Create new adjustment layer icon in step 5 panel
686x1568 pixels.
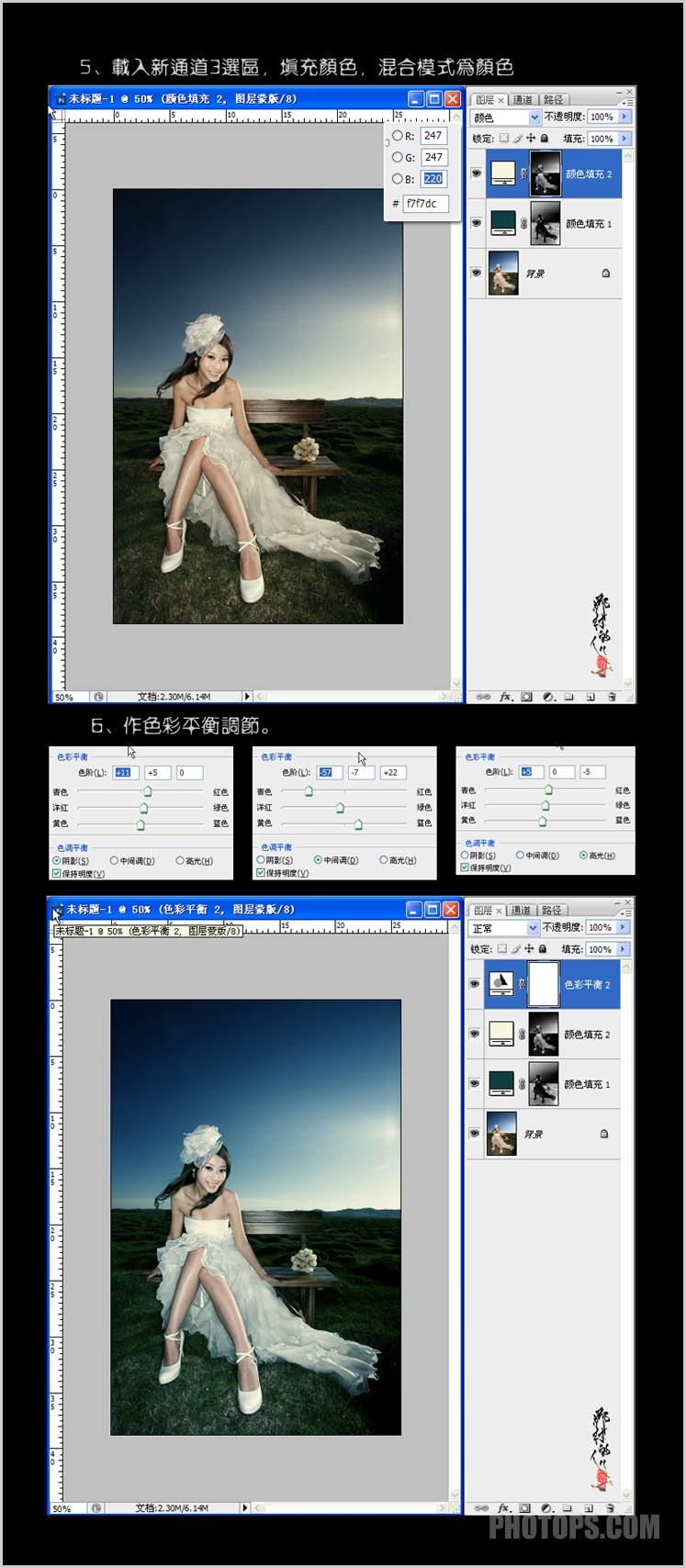548,697
